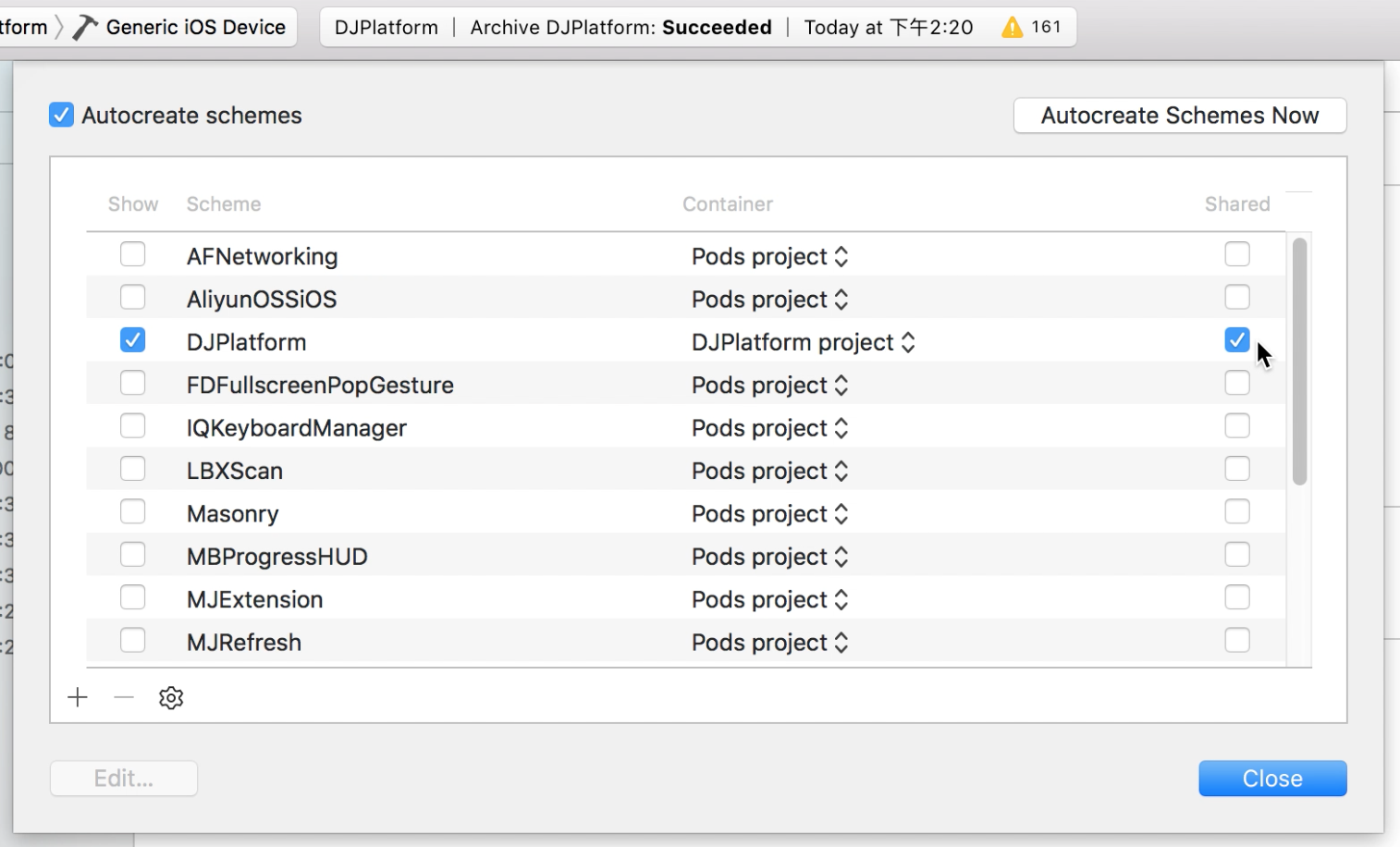The image size is (1400, 847).
Task: Click the scheme list vertical scrollbar
Action: [x=1299, y=361]
